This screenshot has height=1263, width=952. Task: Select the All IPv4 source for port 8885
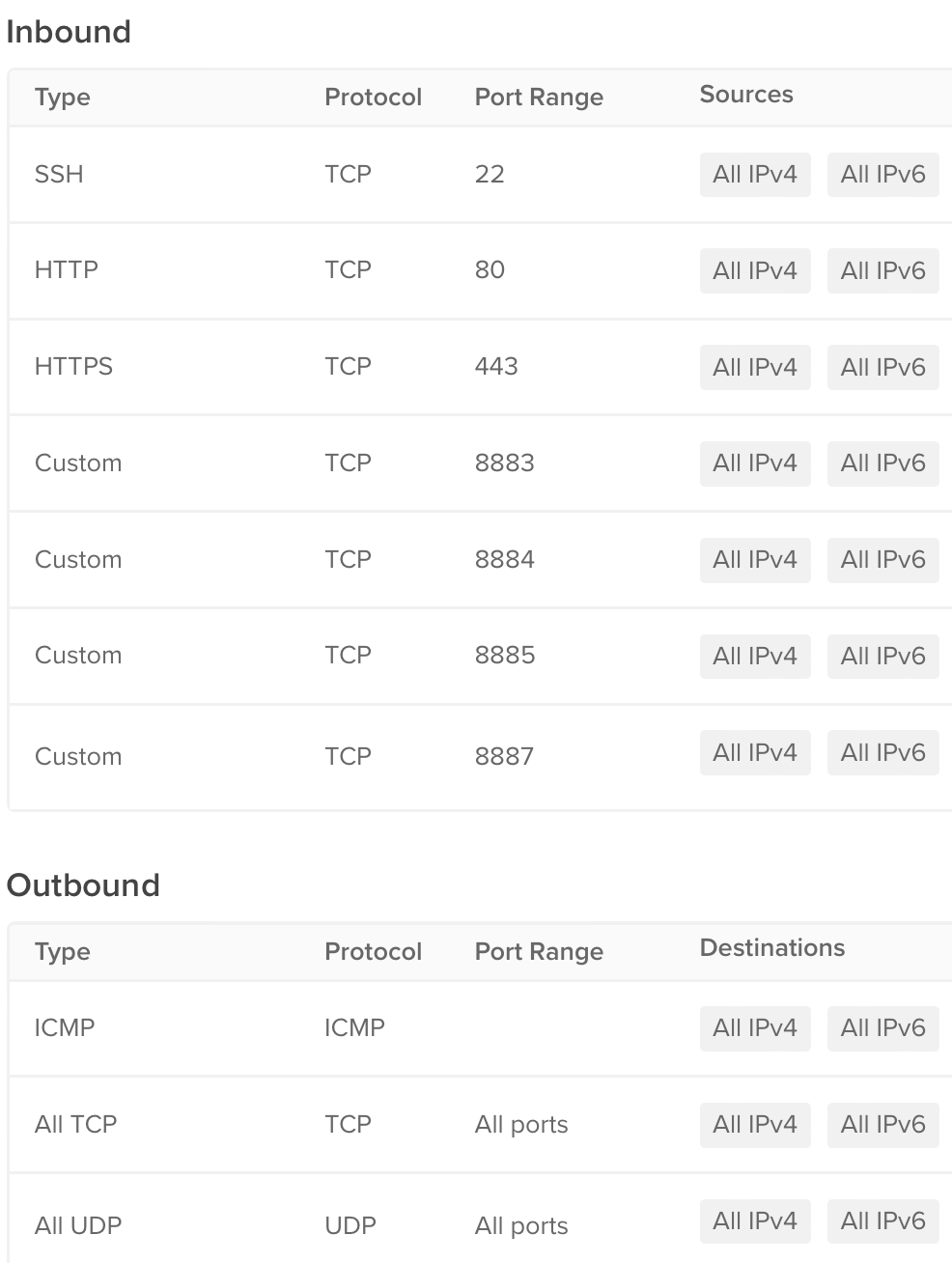[755, 657]
